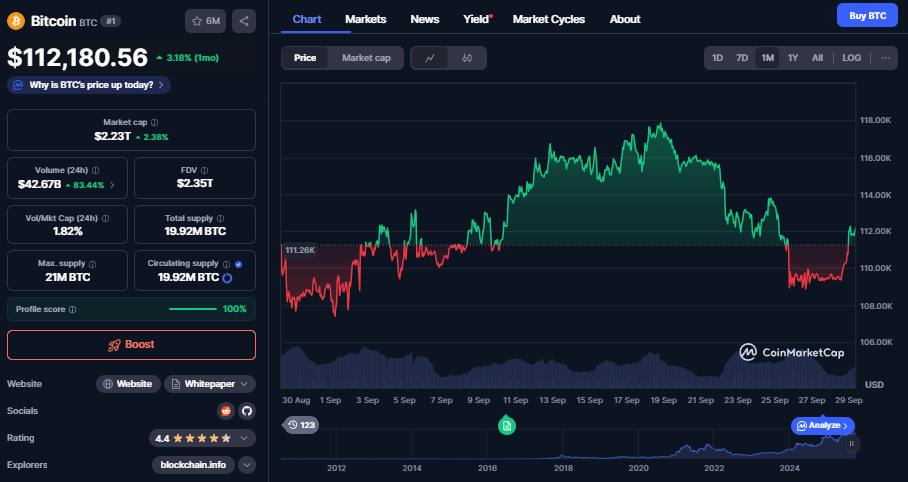Open the About tab
Viewport: 908px width, 482px height.
click(625, 19)
